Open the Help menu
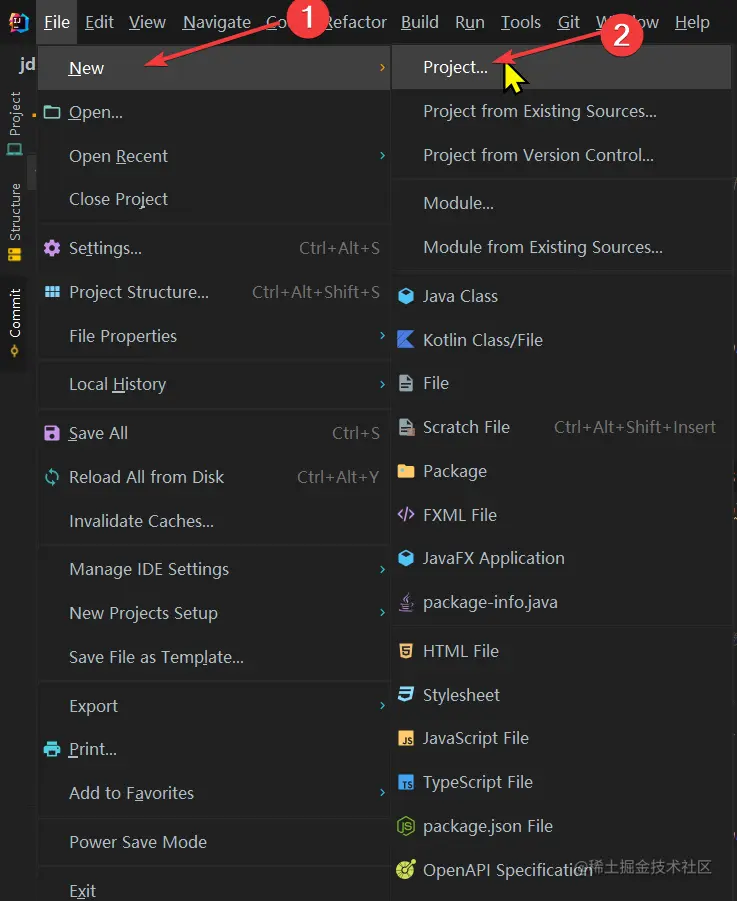The width and height of the screenshot is (737, 901). coord(692,22)
